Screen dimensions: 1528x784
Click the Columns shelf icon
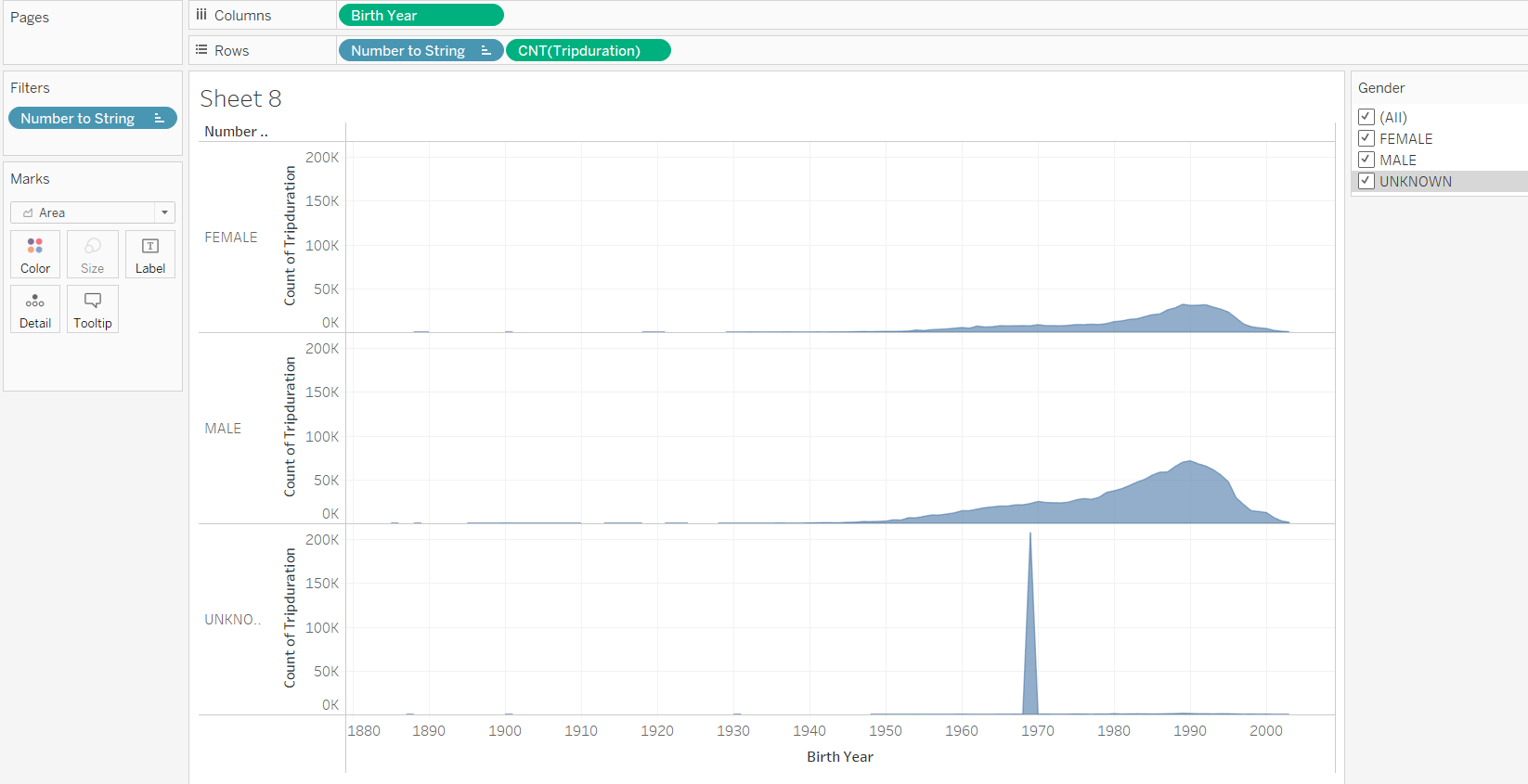(x=201, y=15)
